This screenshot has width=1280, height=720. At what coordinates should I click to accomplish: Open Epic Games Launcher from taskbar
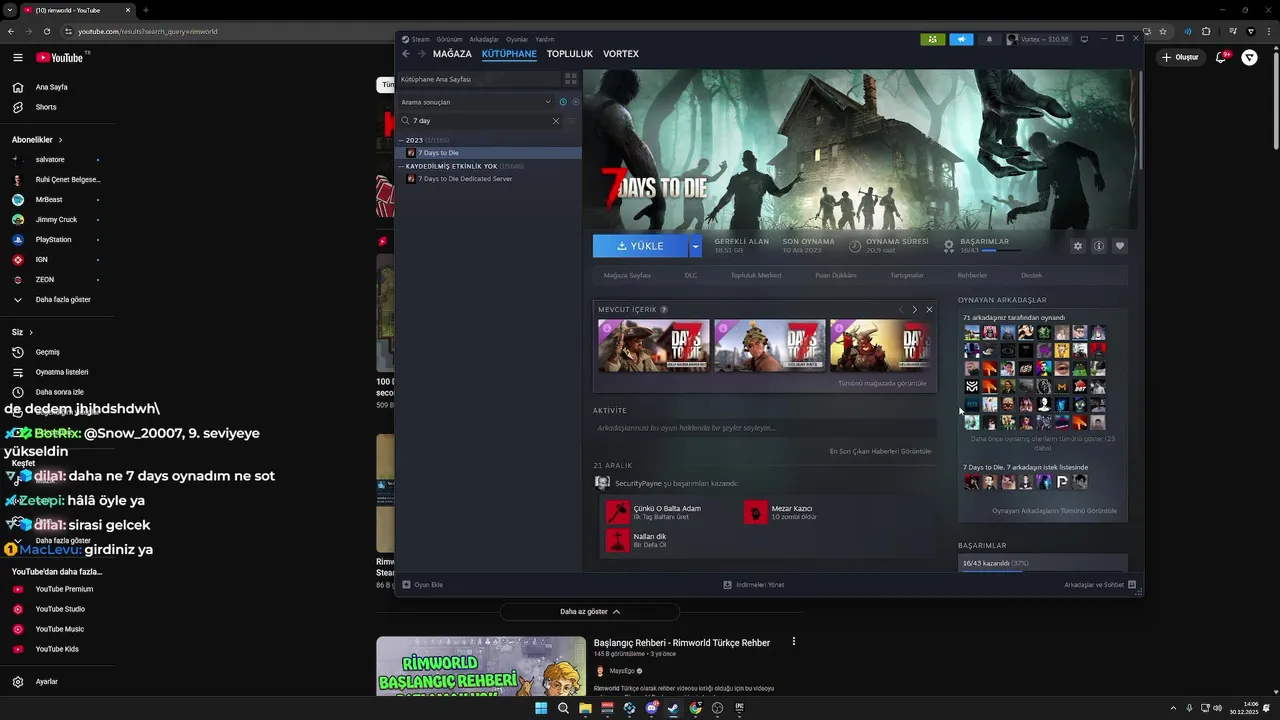[739, 708]
